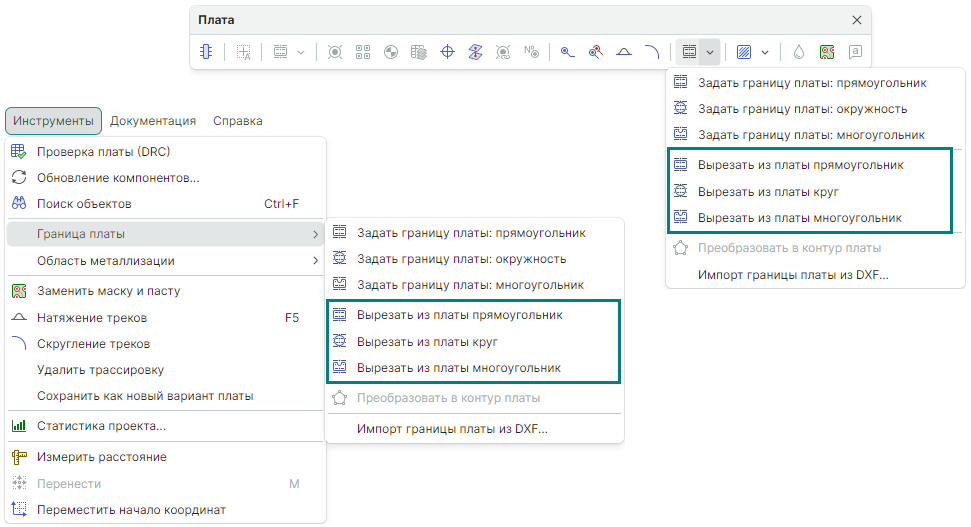971x527 pixels.
Task: Select Измерить расстояние menu item
Action: click(101, 457)
